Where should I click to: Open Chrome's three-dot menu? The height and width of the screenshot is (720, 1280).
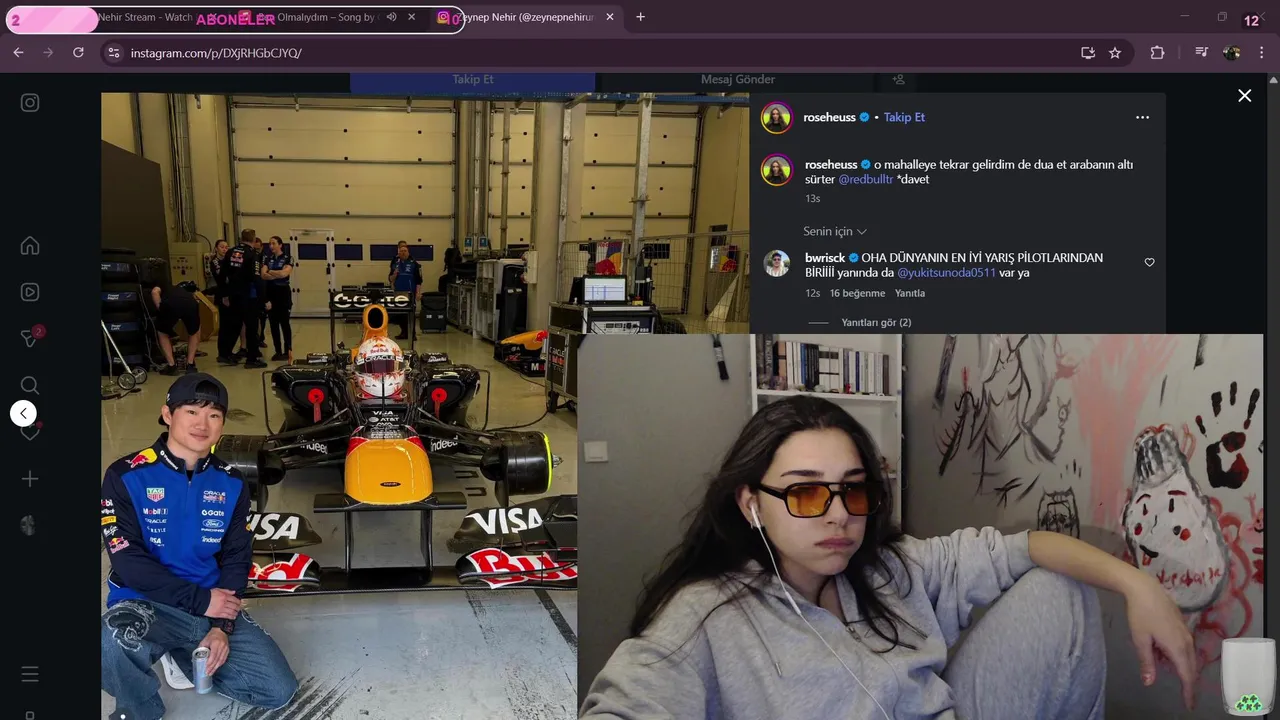click(1263, 53)
